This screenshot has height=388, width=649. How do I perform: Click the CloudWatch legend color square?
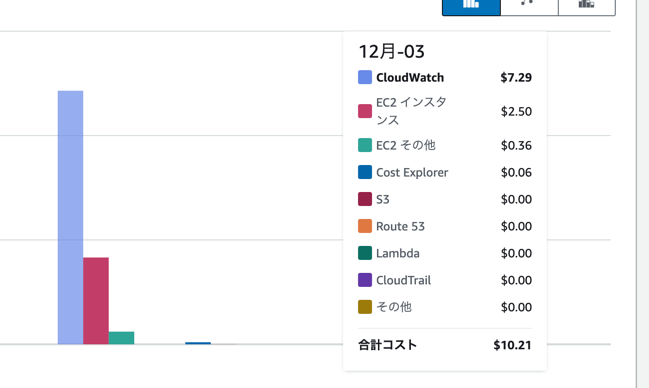(365, 77)
